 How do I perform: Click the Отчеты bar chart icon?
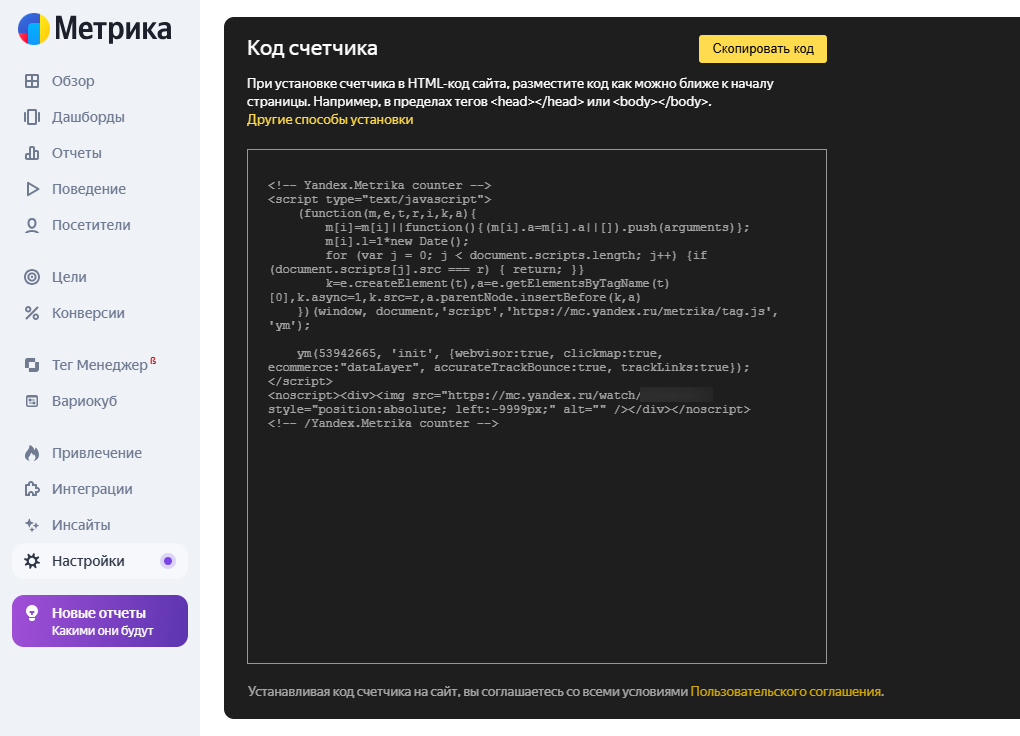(32, 153)
